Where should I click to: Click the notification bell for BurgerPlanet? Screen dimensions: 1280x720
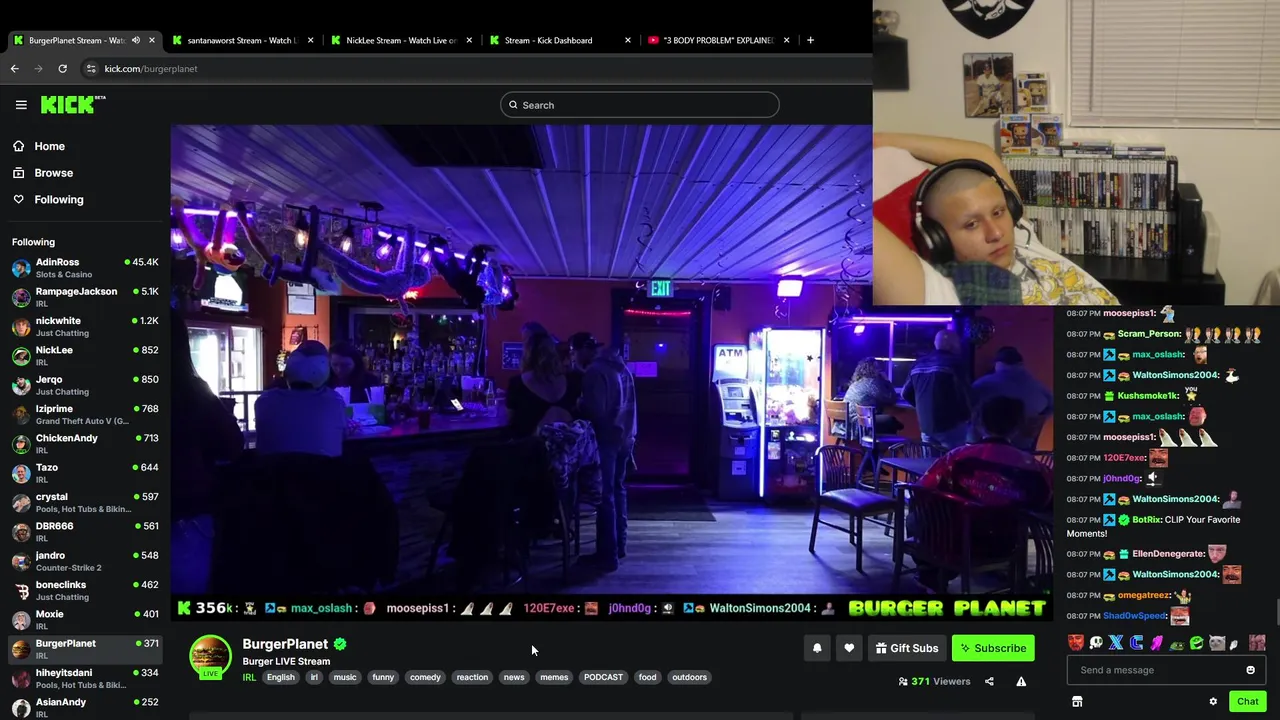pyautogui.click(x=817, y=648)
